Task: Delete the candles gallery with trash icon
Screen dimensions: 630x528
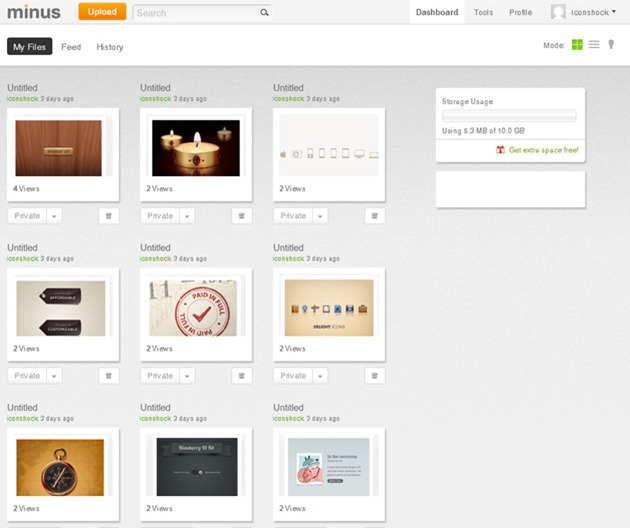Action: 242,216
